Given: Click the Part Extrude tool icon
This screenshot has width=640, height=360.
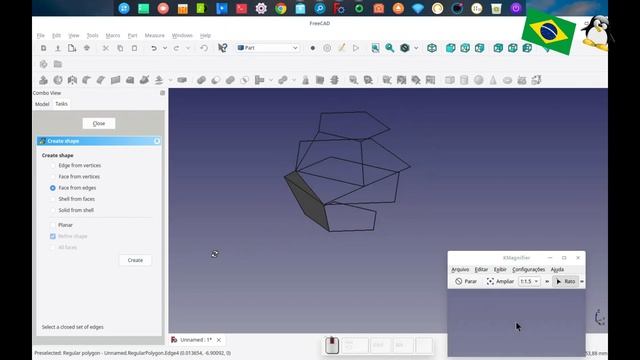Looking at the screenshot, I should [43, 80].
